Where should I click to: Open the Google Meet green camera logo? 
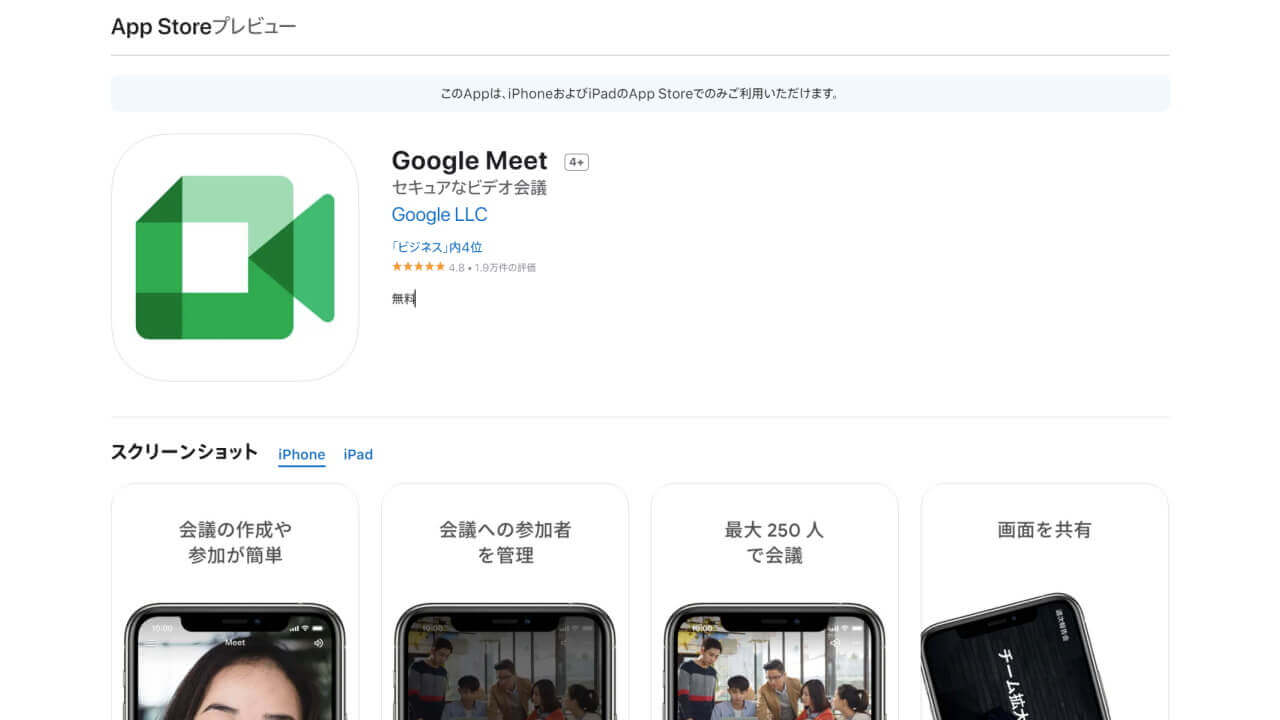pos(234,257)
